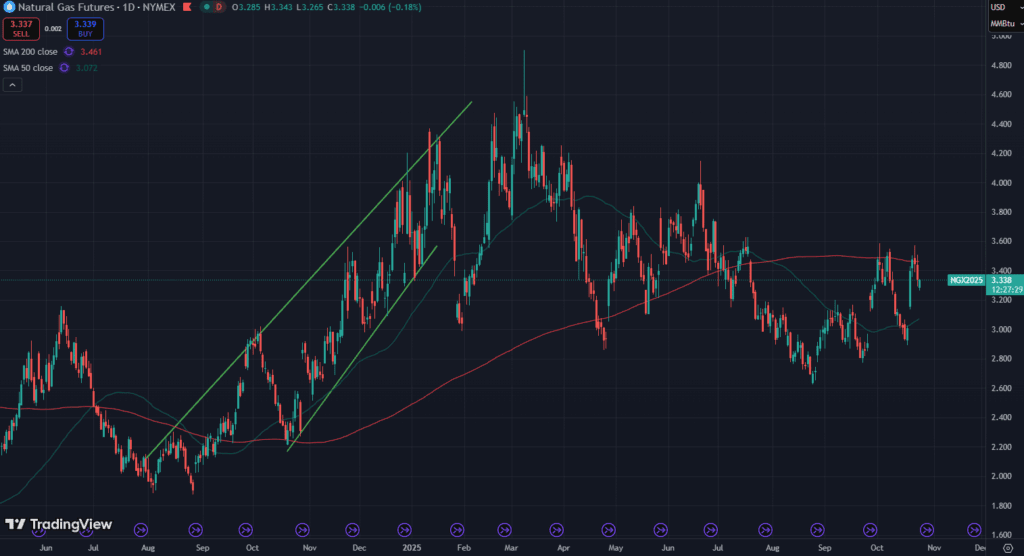Open chart settings gear at bottom right
Screen dimensions: 1024x556
pos(1007,548)
